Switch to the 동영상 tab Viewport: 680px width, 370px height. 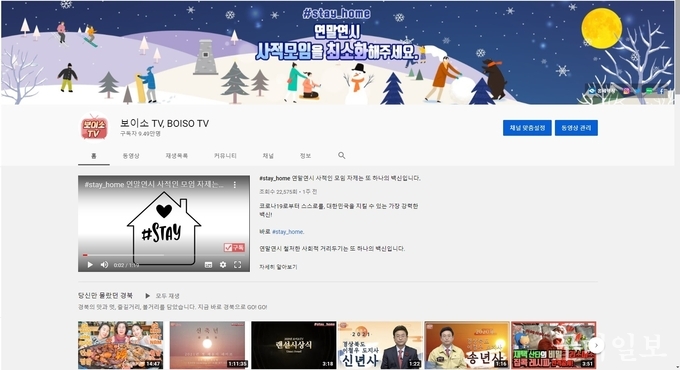coord(131,155)
